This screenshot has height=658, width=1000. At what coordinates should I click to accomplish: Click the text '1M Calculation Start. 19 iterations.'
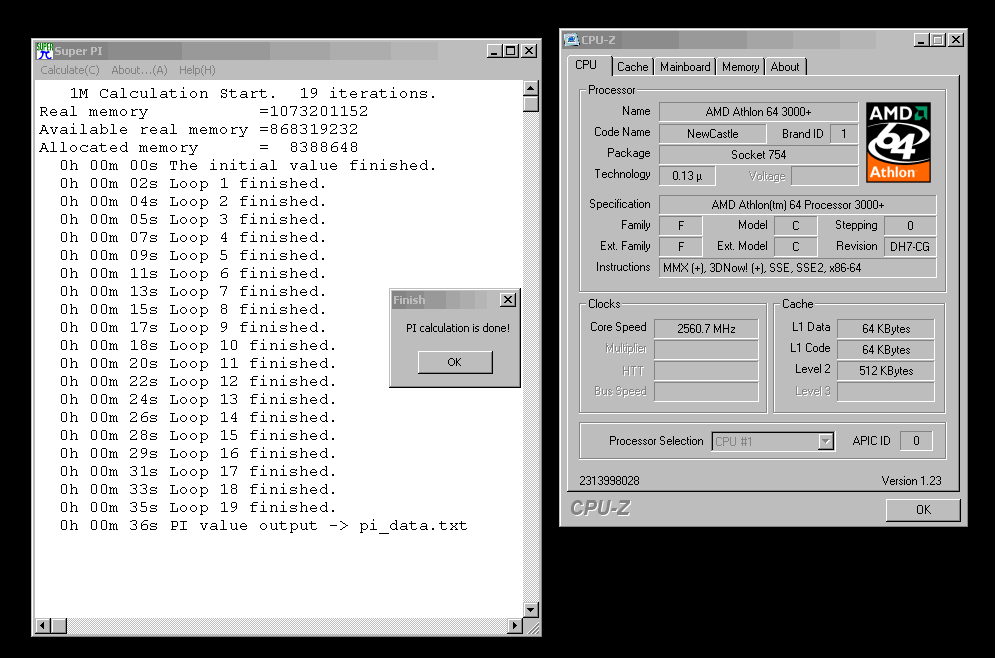(253, 94)
